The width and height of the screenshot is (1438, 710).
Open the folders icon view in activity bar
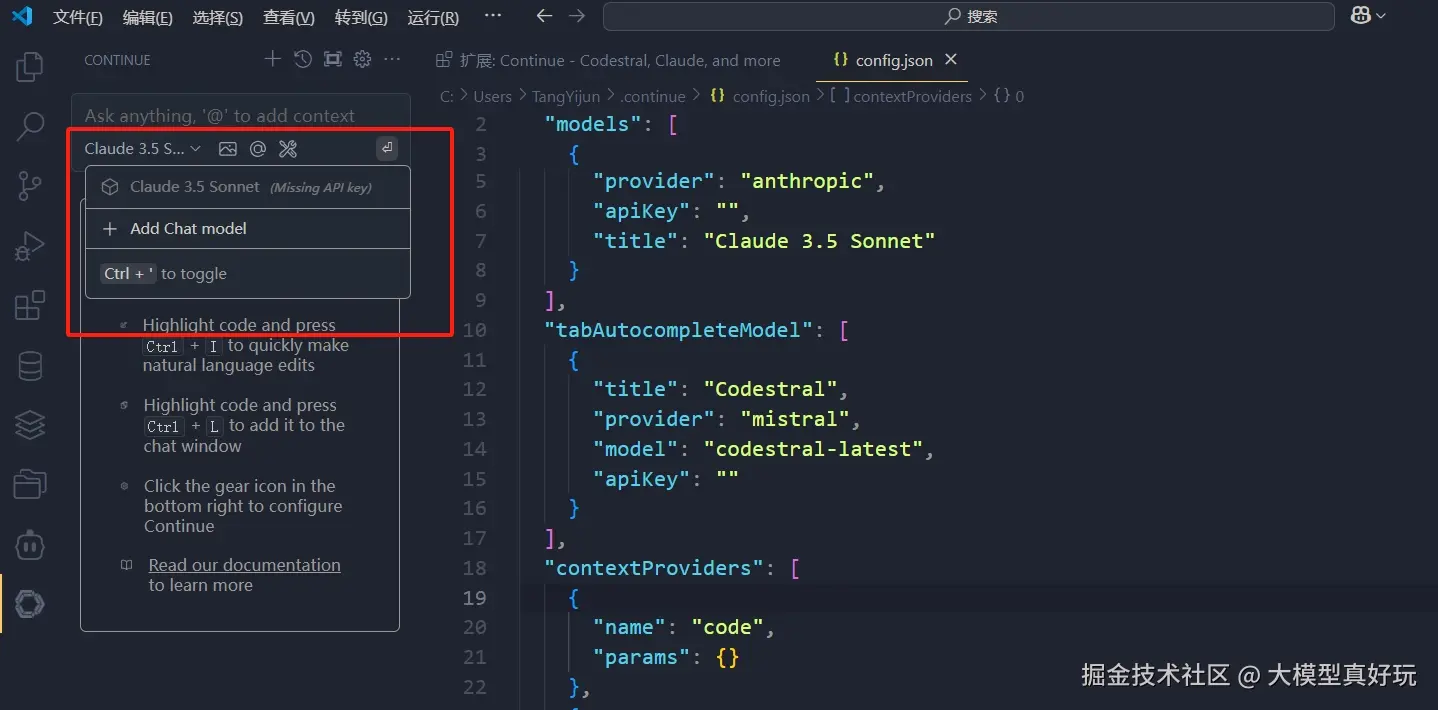pyautogui.click(x=30, y=485)
